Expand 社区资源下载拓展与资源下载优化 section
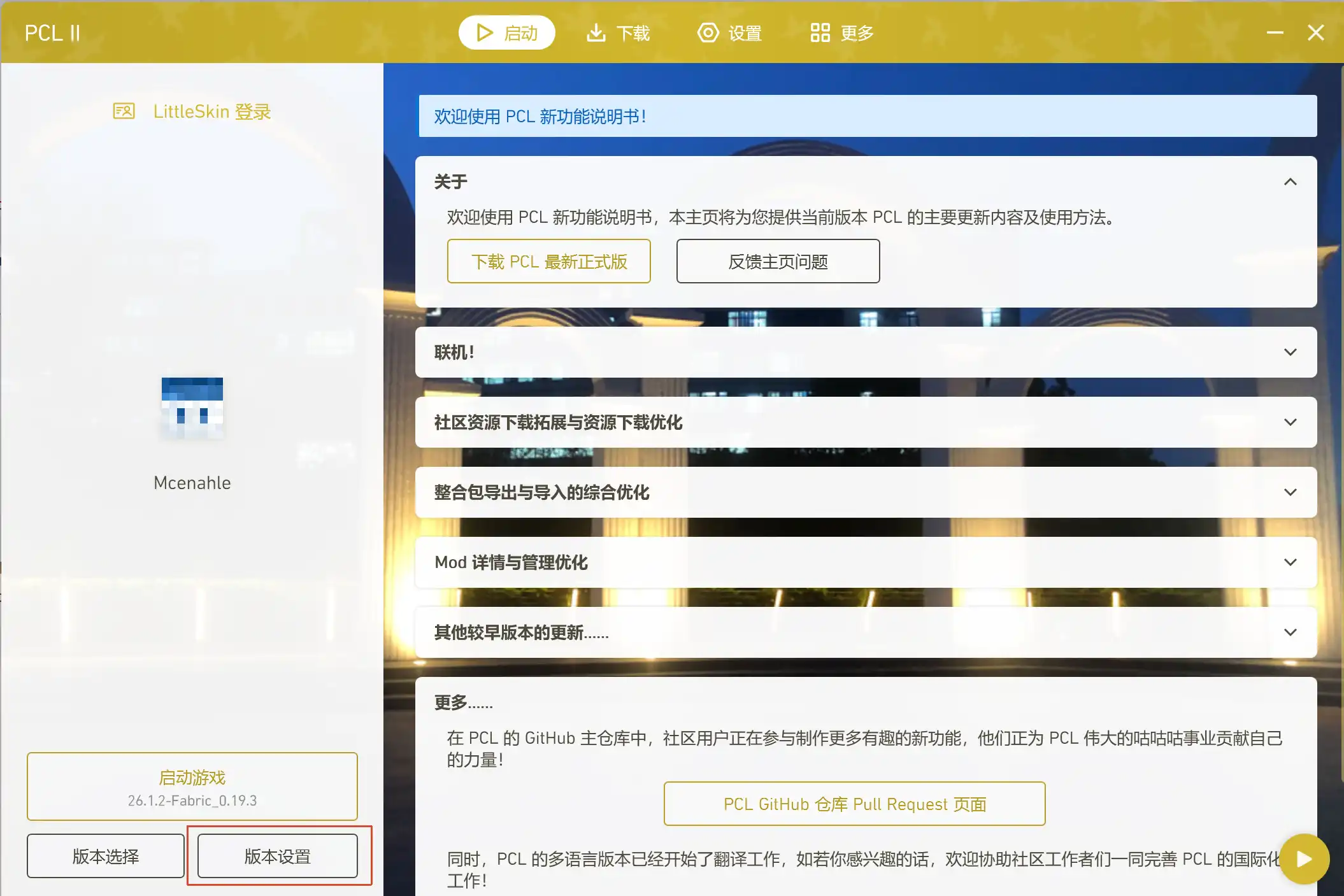 pyautogui.click(x=866, y=422)
